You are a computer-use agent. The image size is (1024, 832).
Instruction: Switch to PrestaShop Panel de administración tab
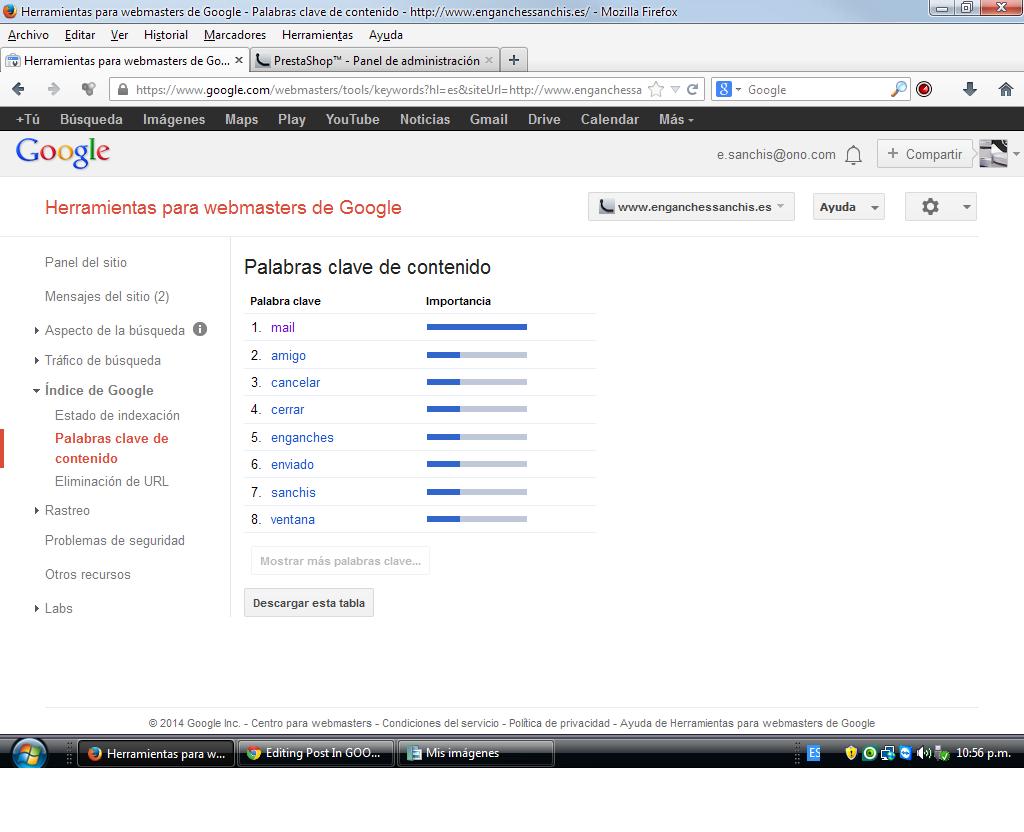(375, 60)
